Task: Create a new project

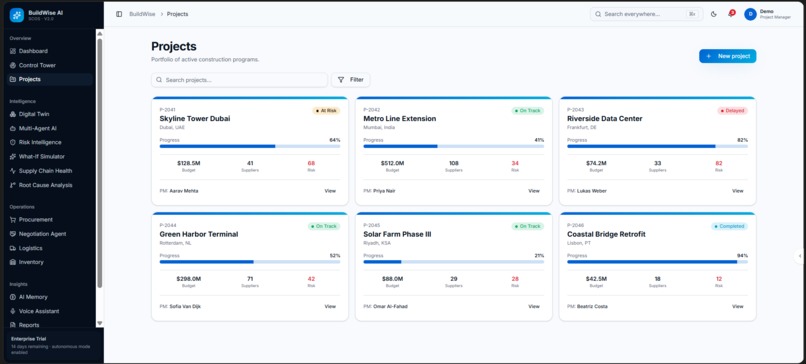Action: coord(727,56)
